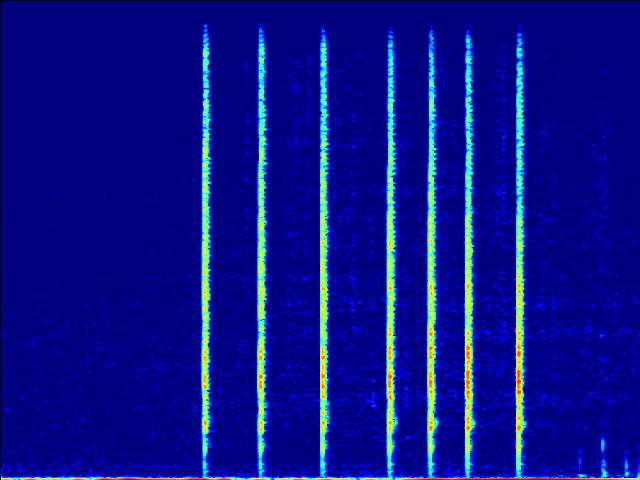640x480 pixels.
Task: Click the top tip of the leftmost pulse
Action: 206,28
